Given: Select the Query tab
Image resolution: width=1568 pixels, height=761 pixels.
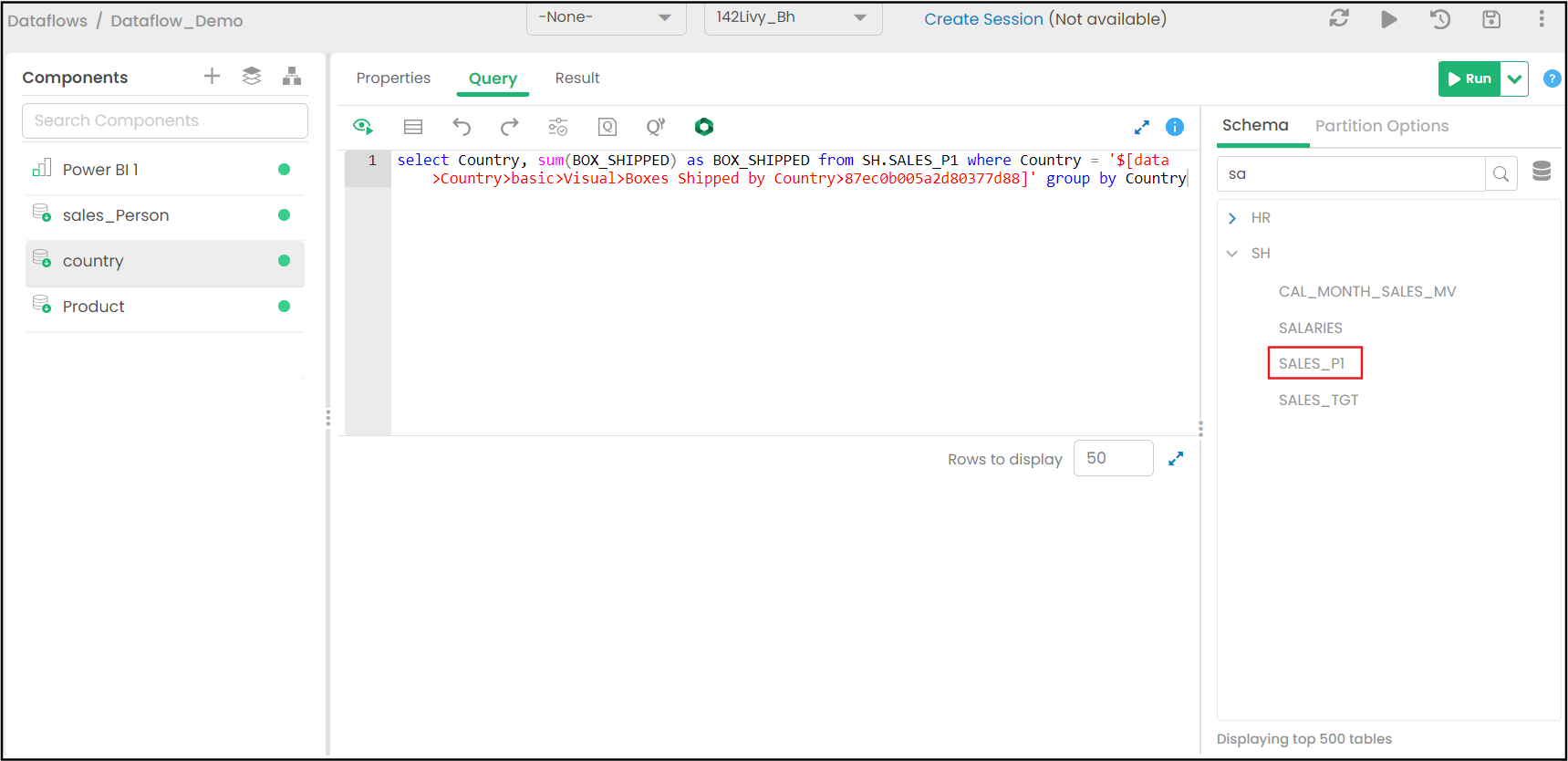Looking at the screenshot, I should point(493,79).
